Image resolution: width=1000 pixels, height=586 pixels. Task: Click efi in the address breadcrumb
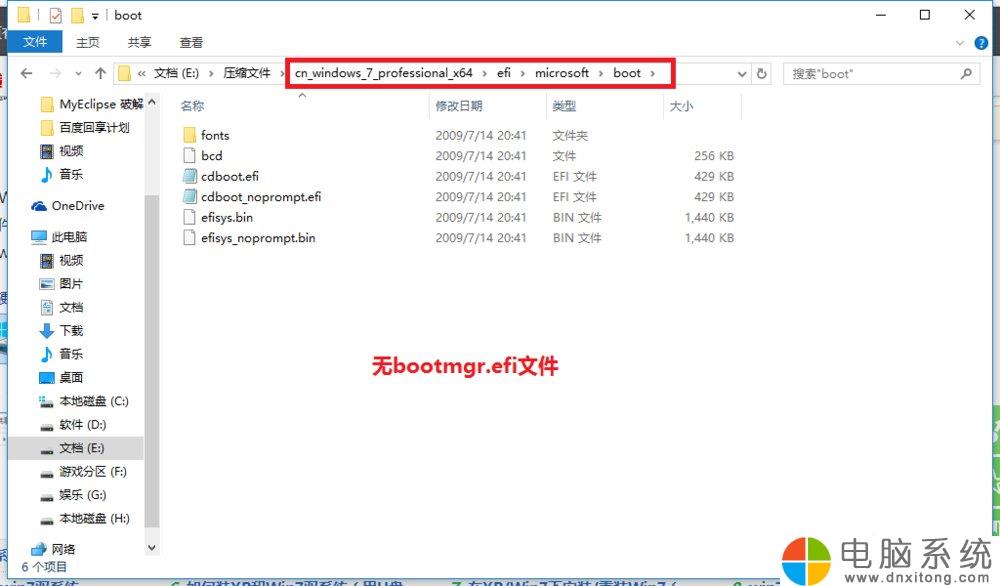(x=504, y=73)
